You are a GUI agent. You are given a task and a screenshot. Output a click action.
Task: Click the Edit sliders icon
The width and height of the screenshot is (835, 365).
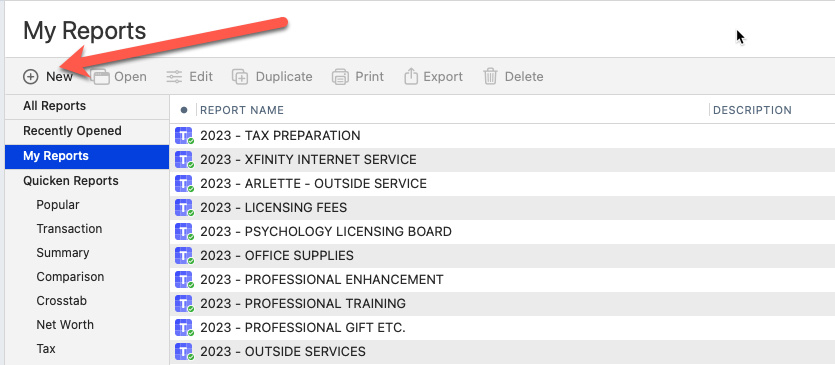click(174, 77)
